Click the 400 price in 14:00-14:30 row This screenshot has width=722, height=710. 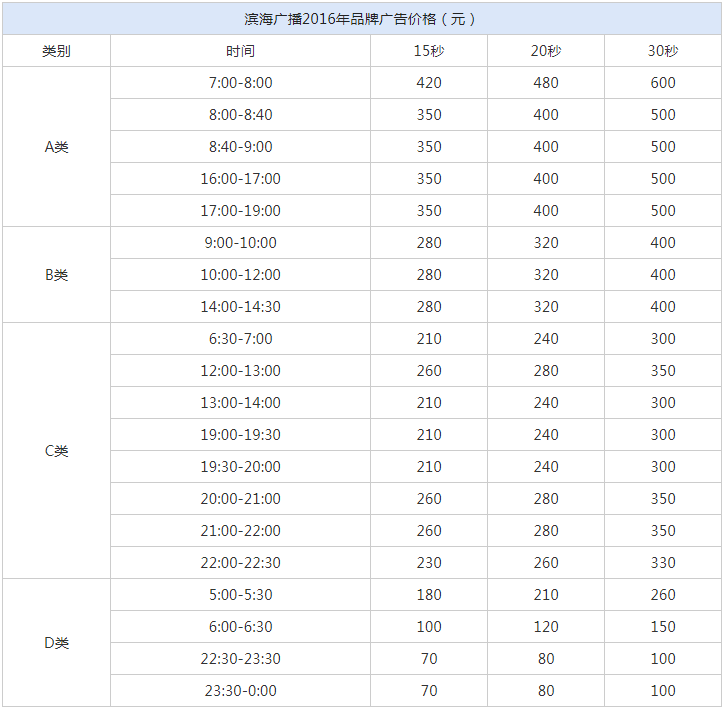click(663, 307)
